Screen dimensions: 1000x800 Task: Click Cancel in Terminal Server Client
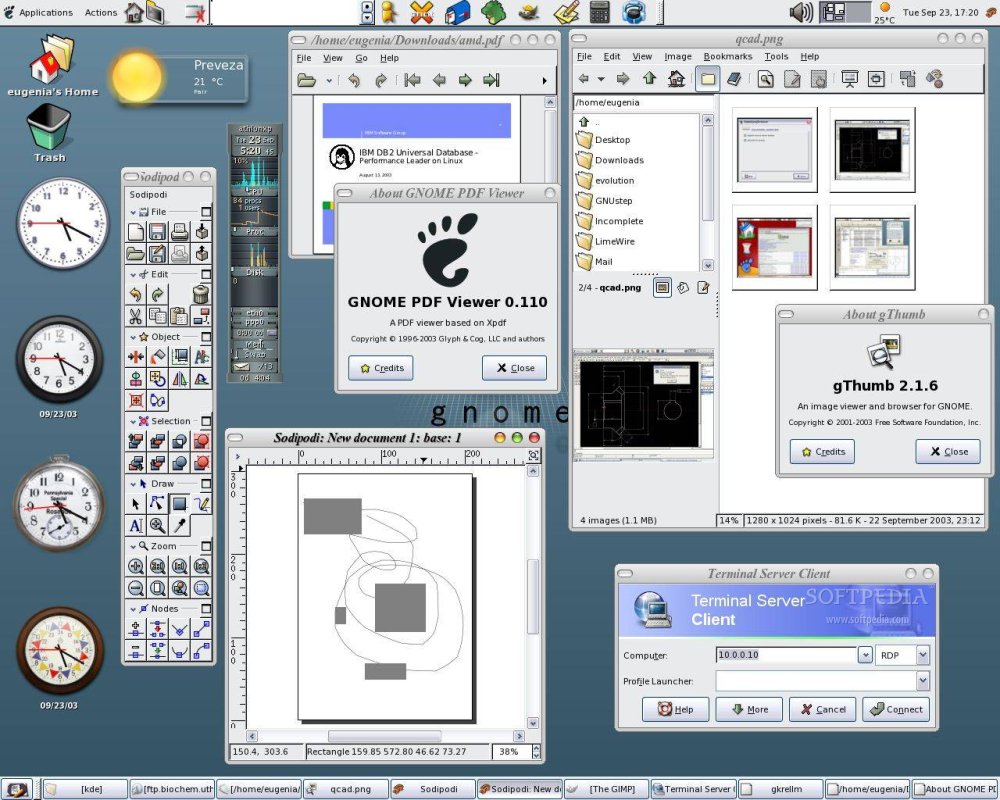[x=823, y=709]
